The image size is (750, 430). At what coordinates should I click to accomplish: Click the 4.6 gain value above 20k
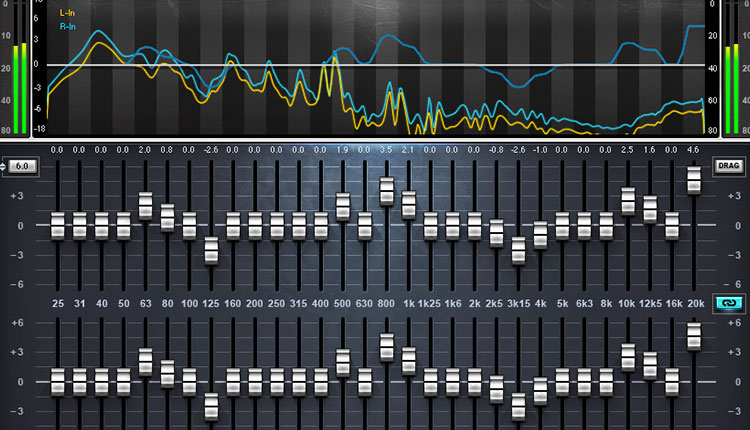(x=695, y=149)
